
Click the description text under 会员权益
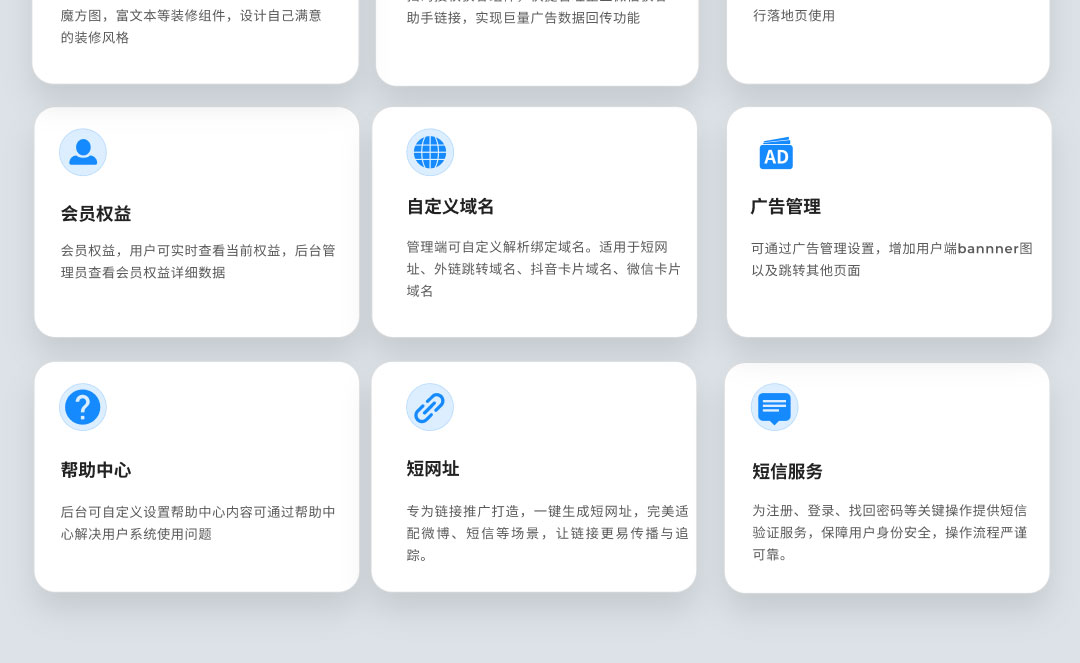coord(198,261)
